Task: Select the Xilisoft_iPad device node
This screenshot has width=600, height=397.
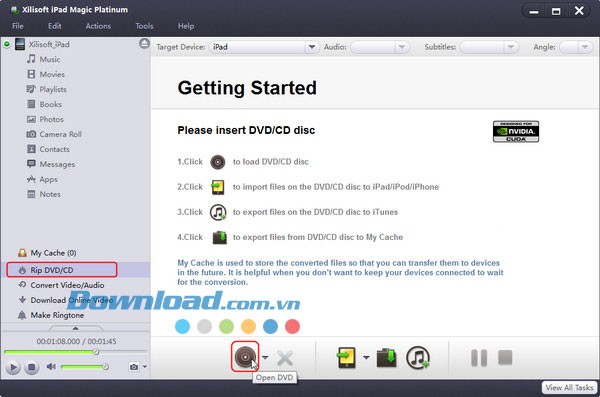Action: [49, 44]
